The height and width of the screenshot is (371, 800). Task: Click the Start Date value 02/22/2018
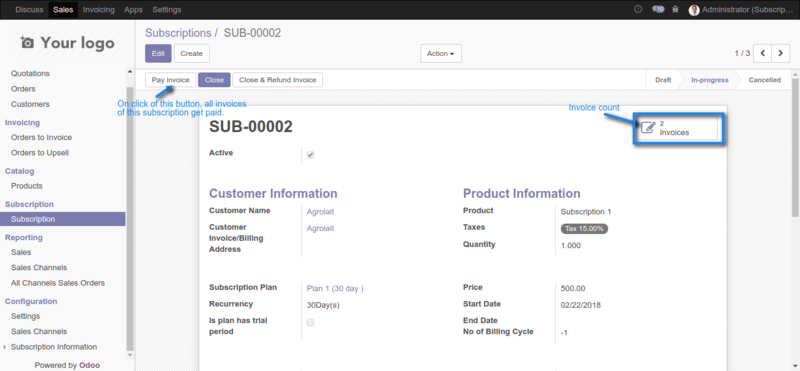point(581,305)
